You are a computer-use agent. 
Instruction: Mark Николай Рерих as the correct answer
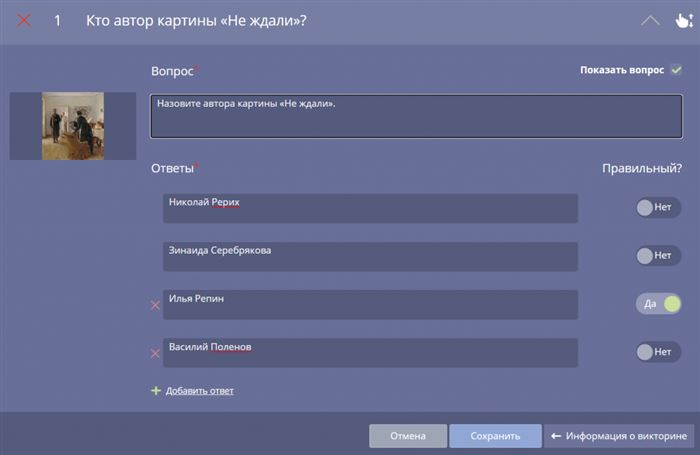point(658,207)
